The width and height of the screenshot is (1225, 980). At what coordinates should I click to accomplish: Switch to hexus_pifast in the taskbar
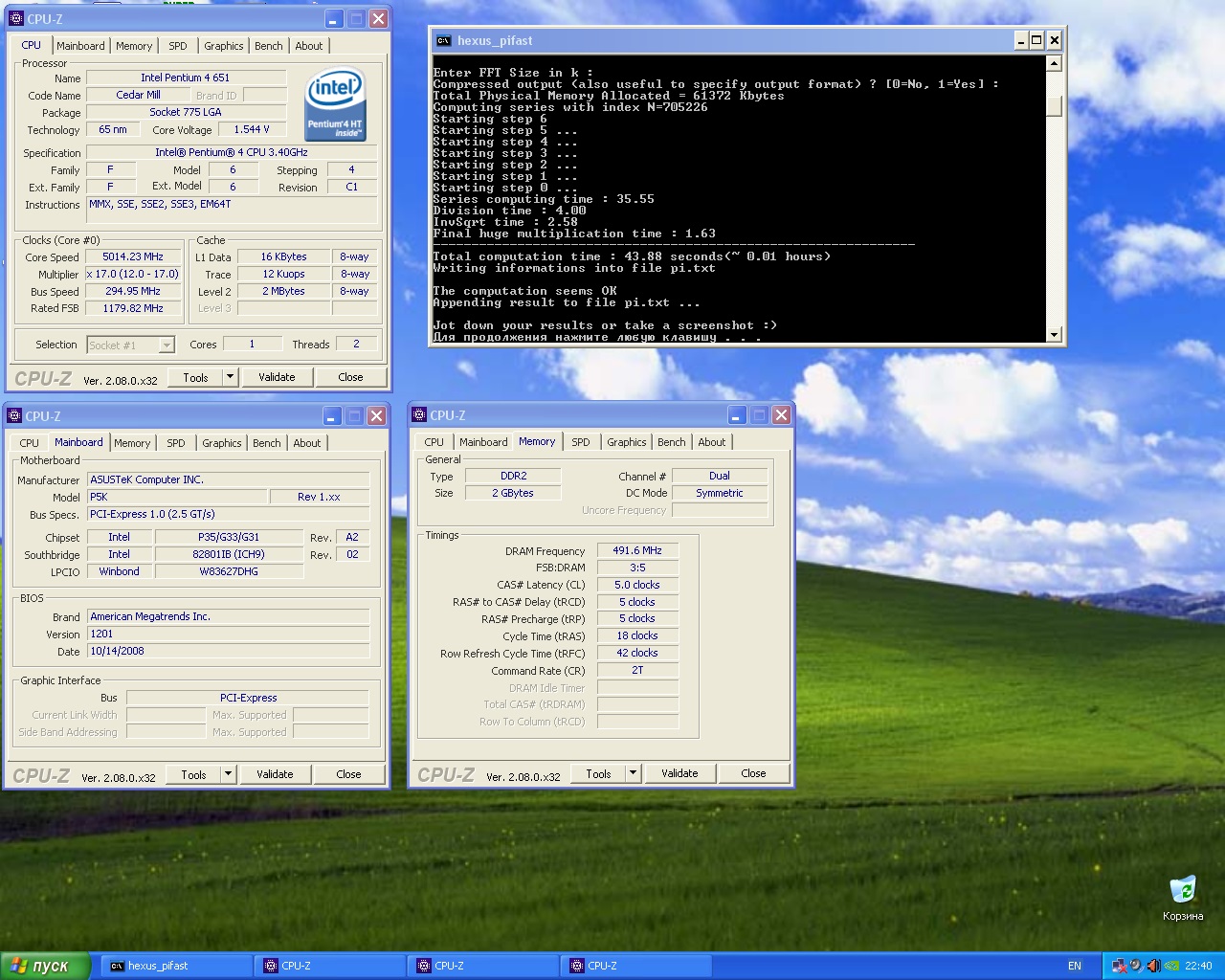pos(177,966)
